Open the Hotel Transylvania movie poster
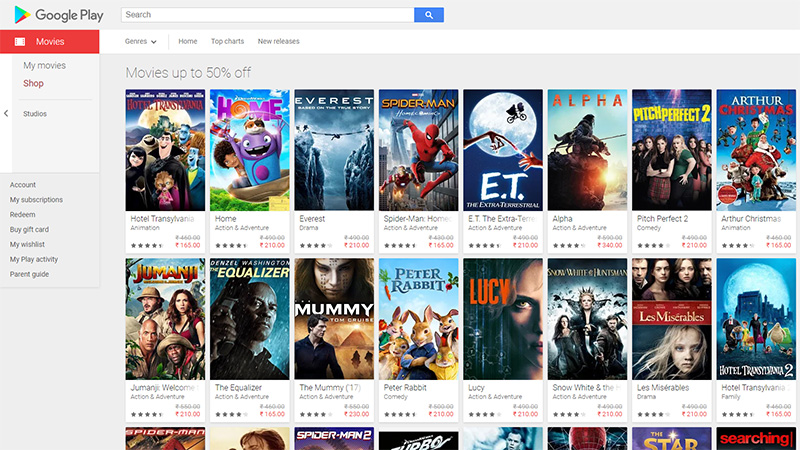 point(165,150)
